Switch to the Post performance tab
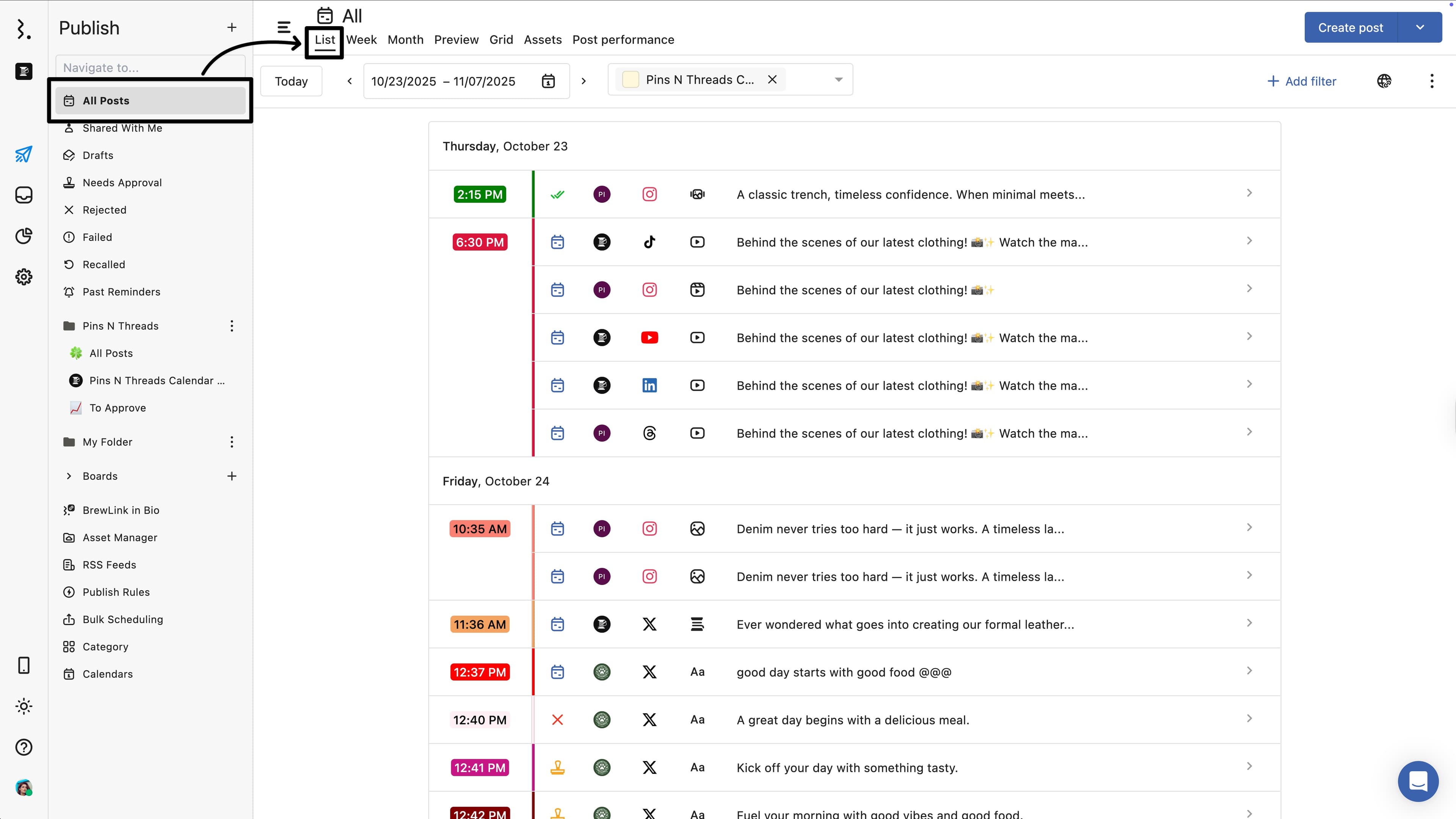The image size is (1456, 819). [623, 39]
